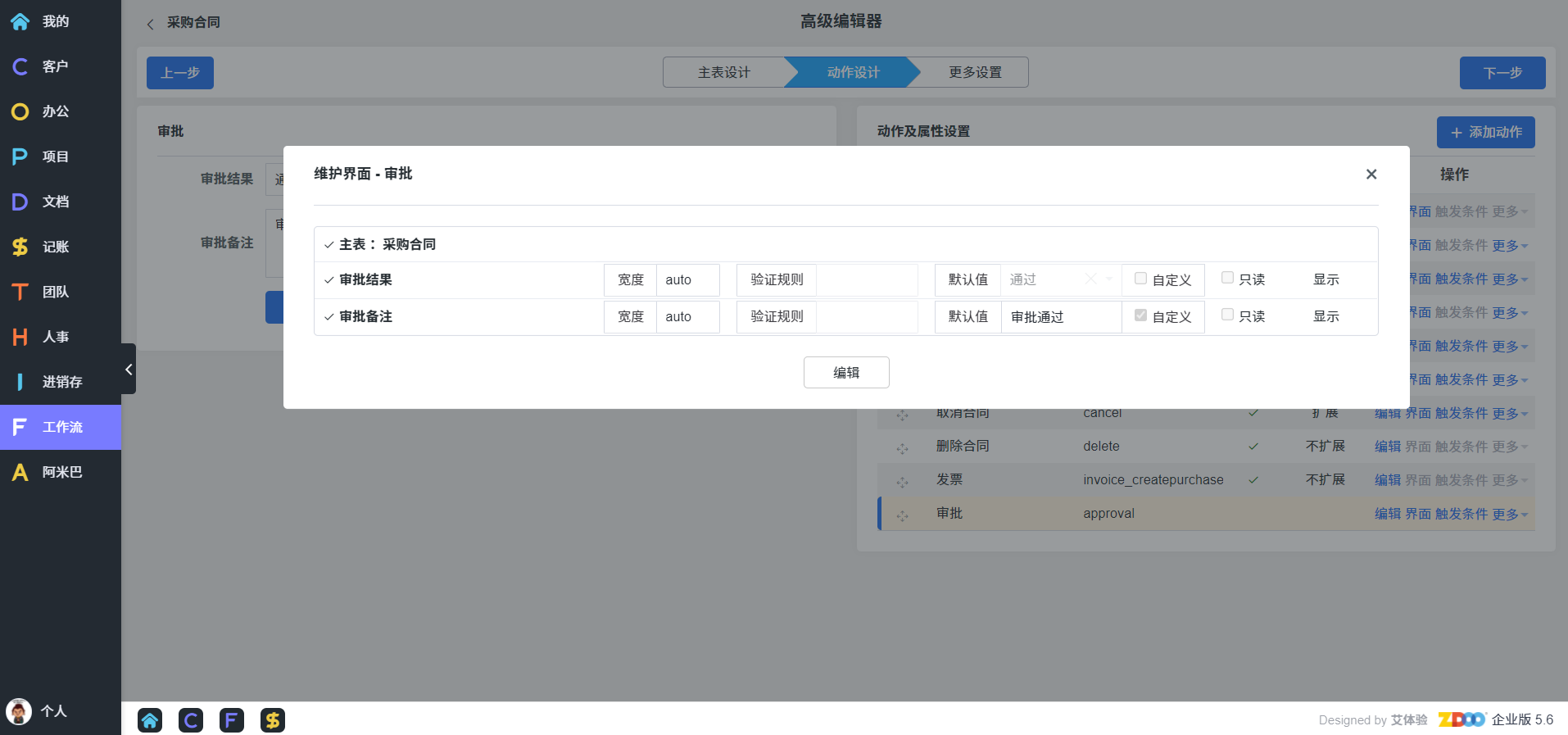Click the 编辑 button in the dialog

(x=846, y=373)
